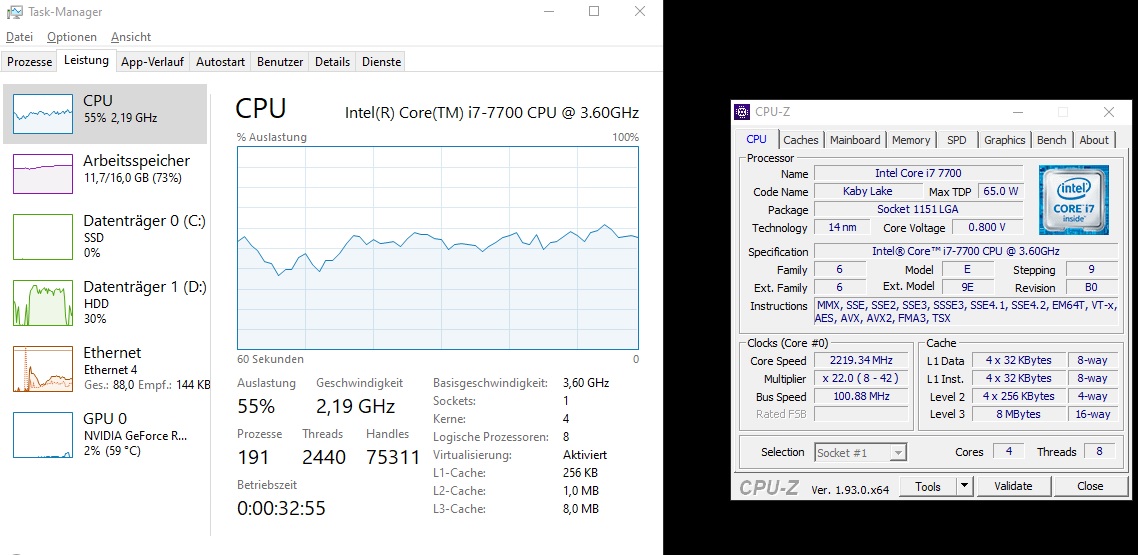Screen dimensions: 1138x555
Task: Click the CPU utilization graph area
Action: pos(438,248)
